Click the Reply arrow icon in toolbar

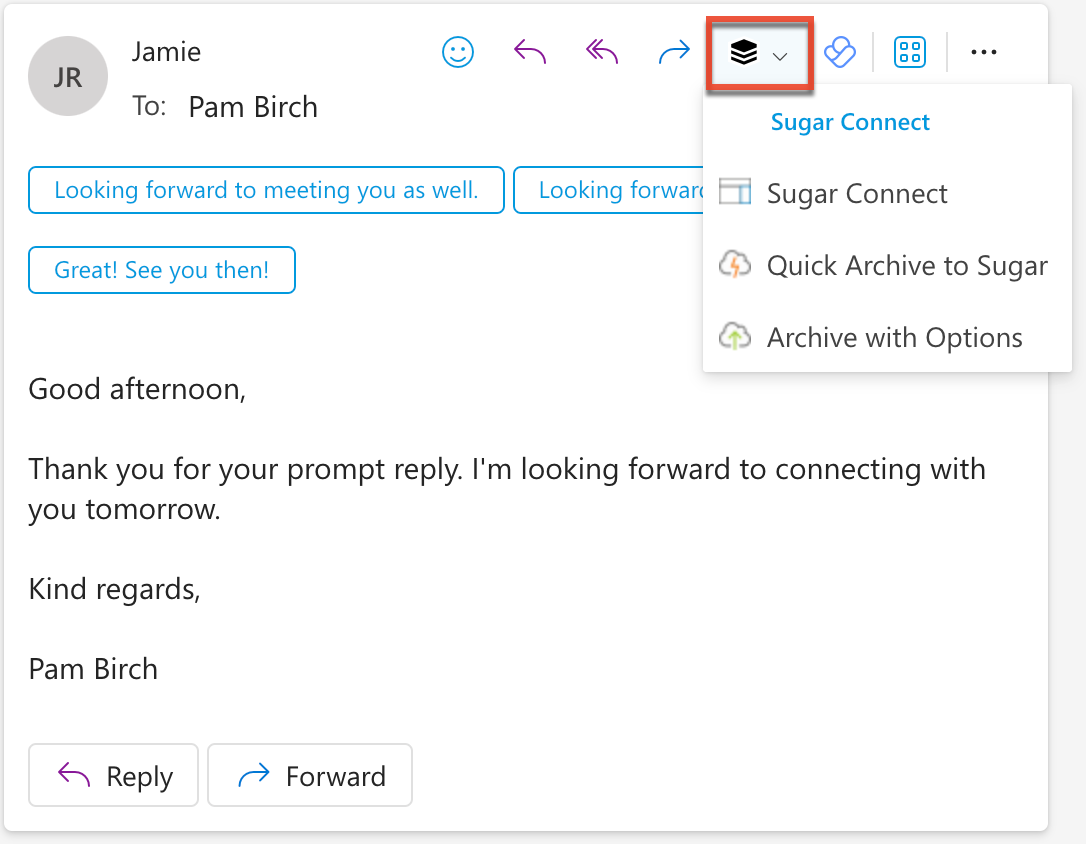(x=530, y=53)
